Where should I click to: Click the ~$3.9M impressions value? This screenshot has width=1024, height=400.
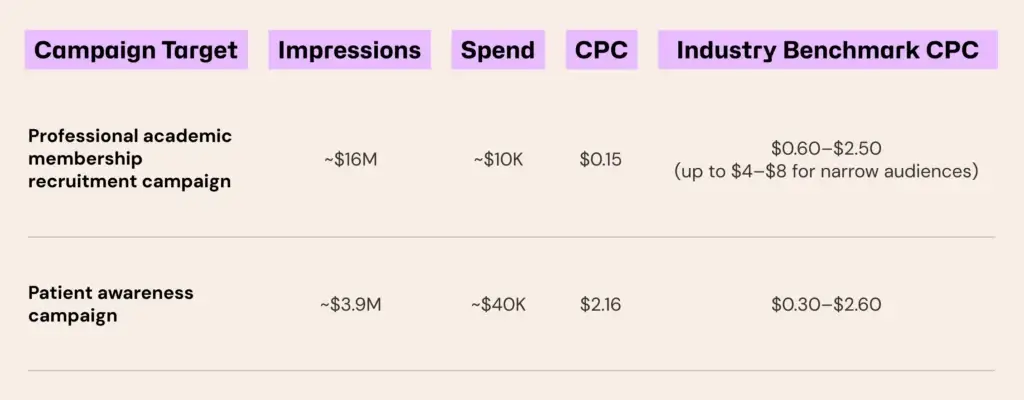pyautogui.click(x=349, y=305)
